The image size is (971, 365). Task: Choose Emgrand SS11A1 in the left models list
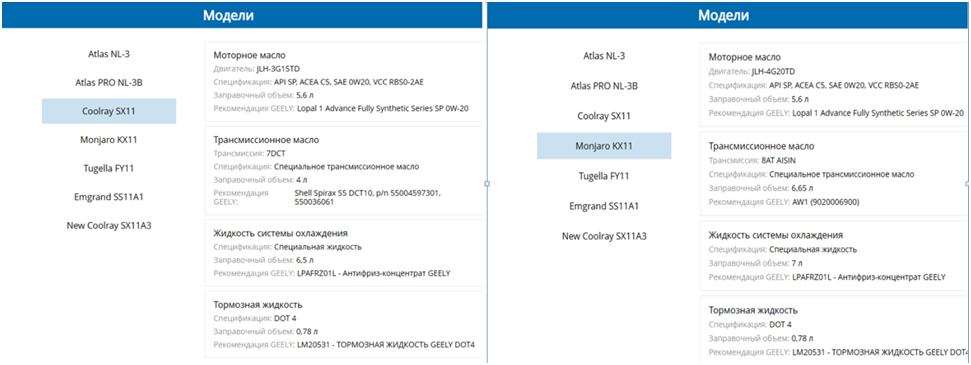[109, 196]
